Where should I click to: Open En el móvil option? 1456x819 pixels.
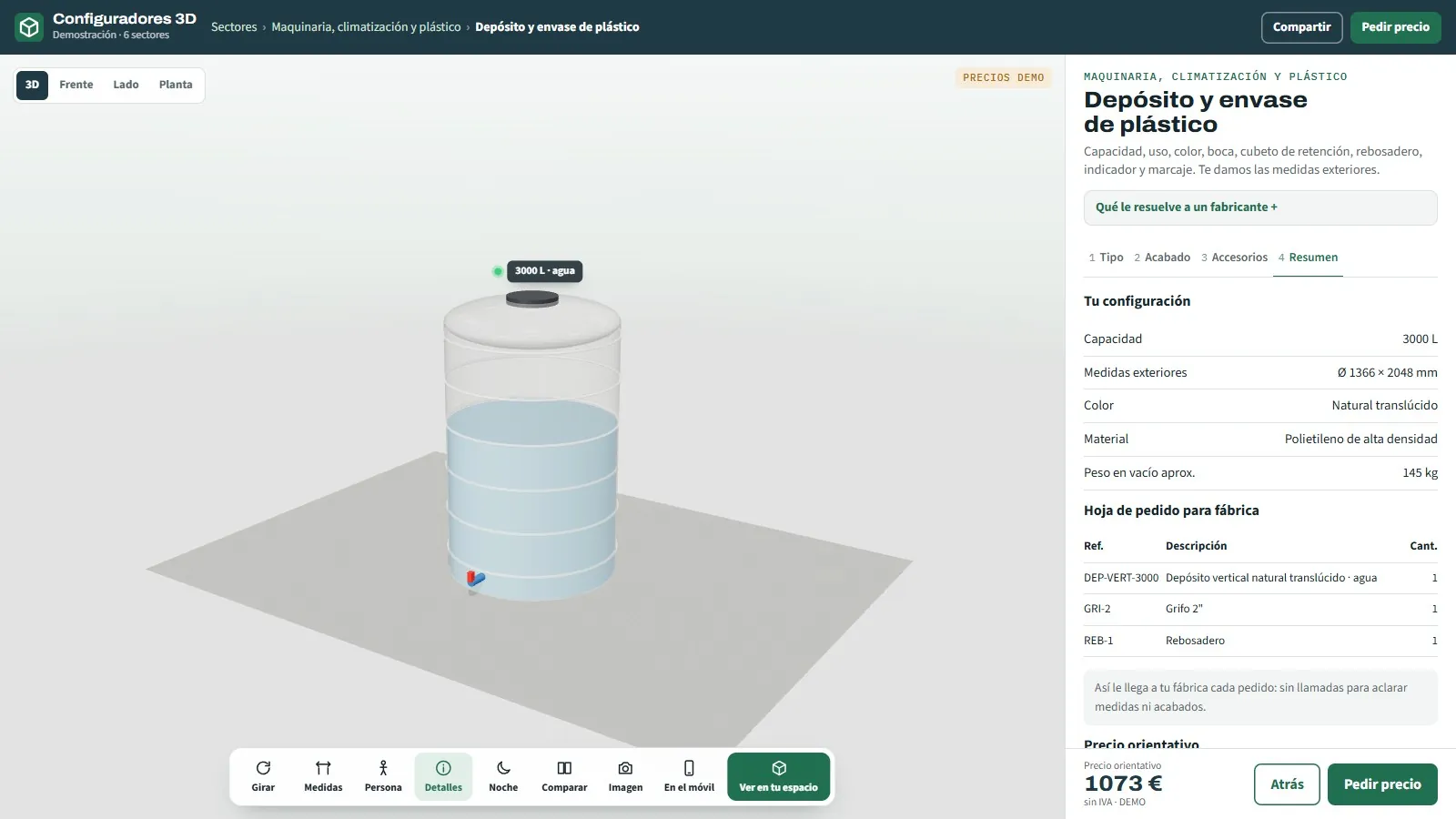click(x=689, y=777)
